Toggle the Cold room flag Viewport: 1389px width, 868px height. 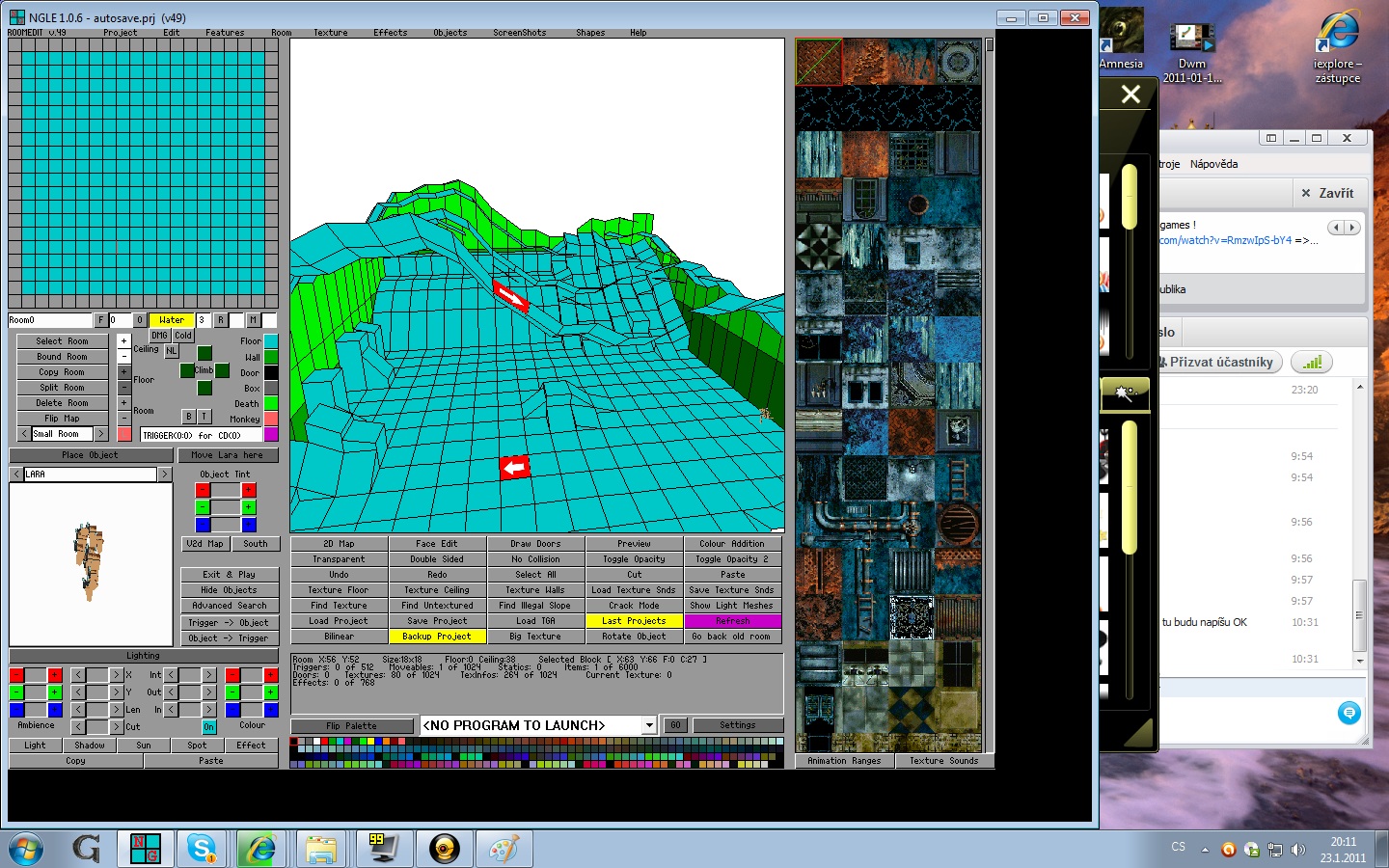click(183, 336)
